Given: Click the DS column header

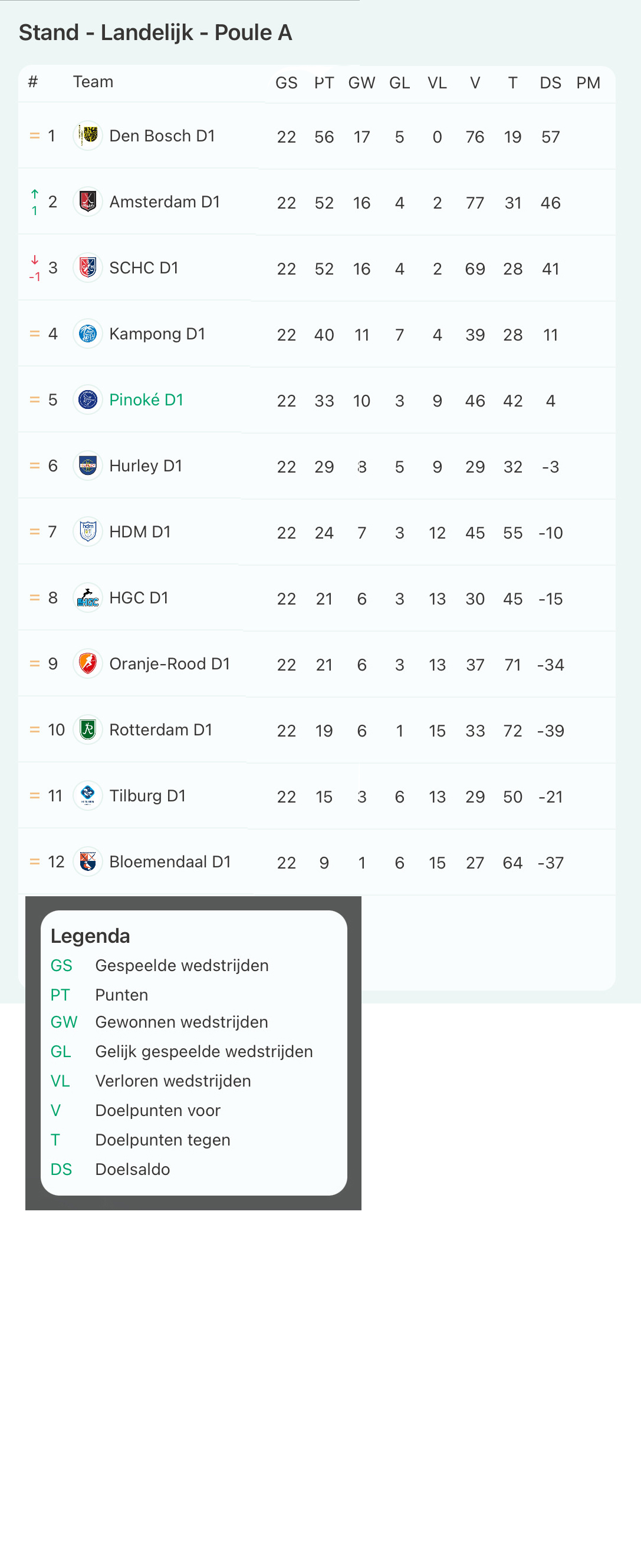Looking at the screenshot, I should click(x=551, y=82).
